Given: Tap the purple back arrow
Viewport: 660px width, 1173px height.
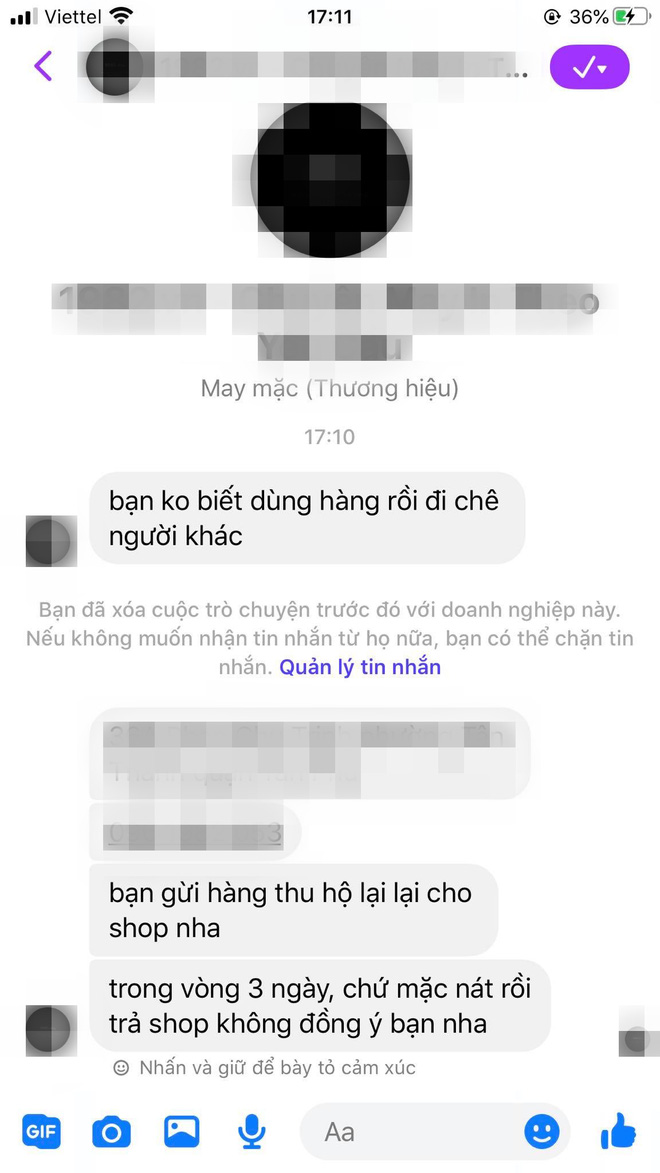Looking at the screenshot, I should coord(43,66).
